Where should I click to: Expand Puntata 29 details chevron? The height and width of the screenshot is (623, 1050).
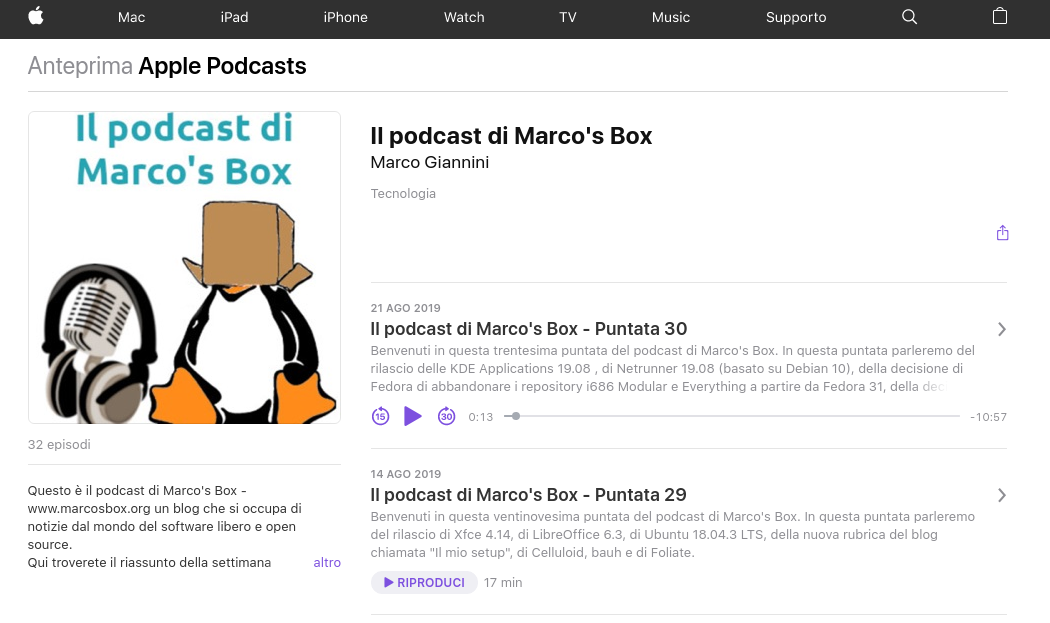click(1001, 495)
